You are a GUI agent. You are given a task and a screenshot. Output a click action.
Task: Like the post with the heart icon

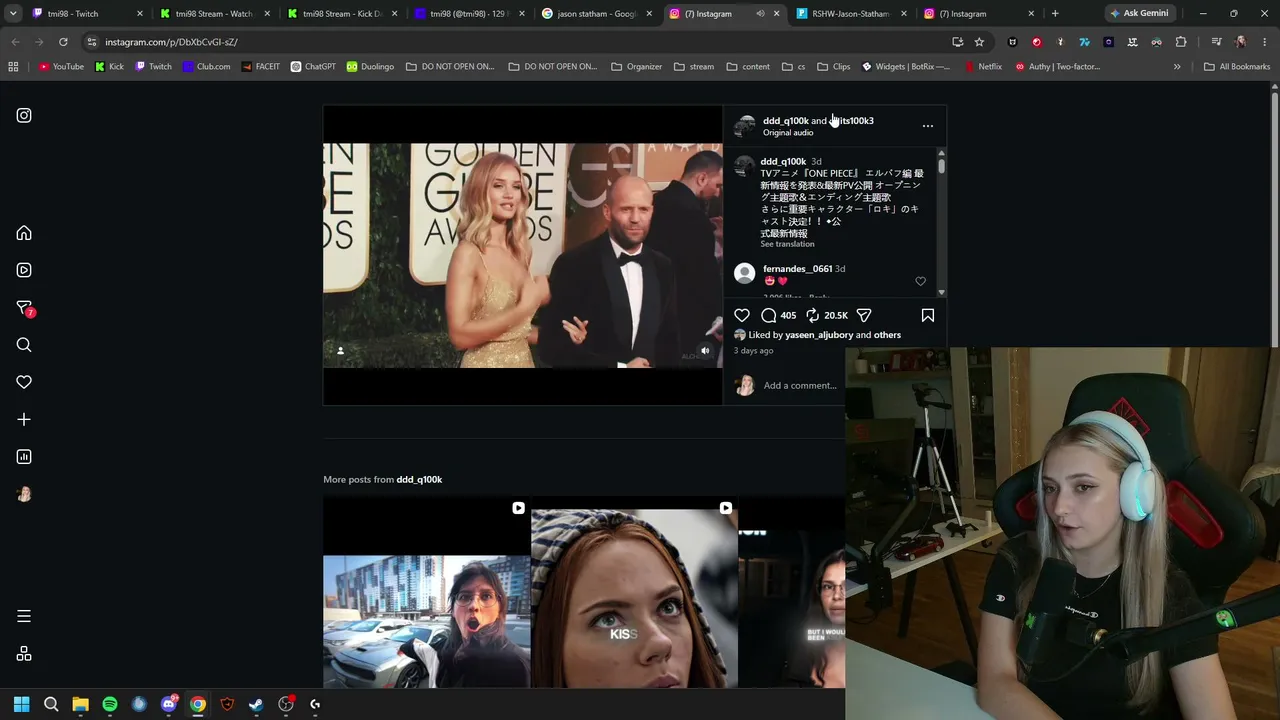742,315
